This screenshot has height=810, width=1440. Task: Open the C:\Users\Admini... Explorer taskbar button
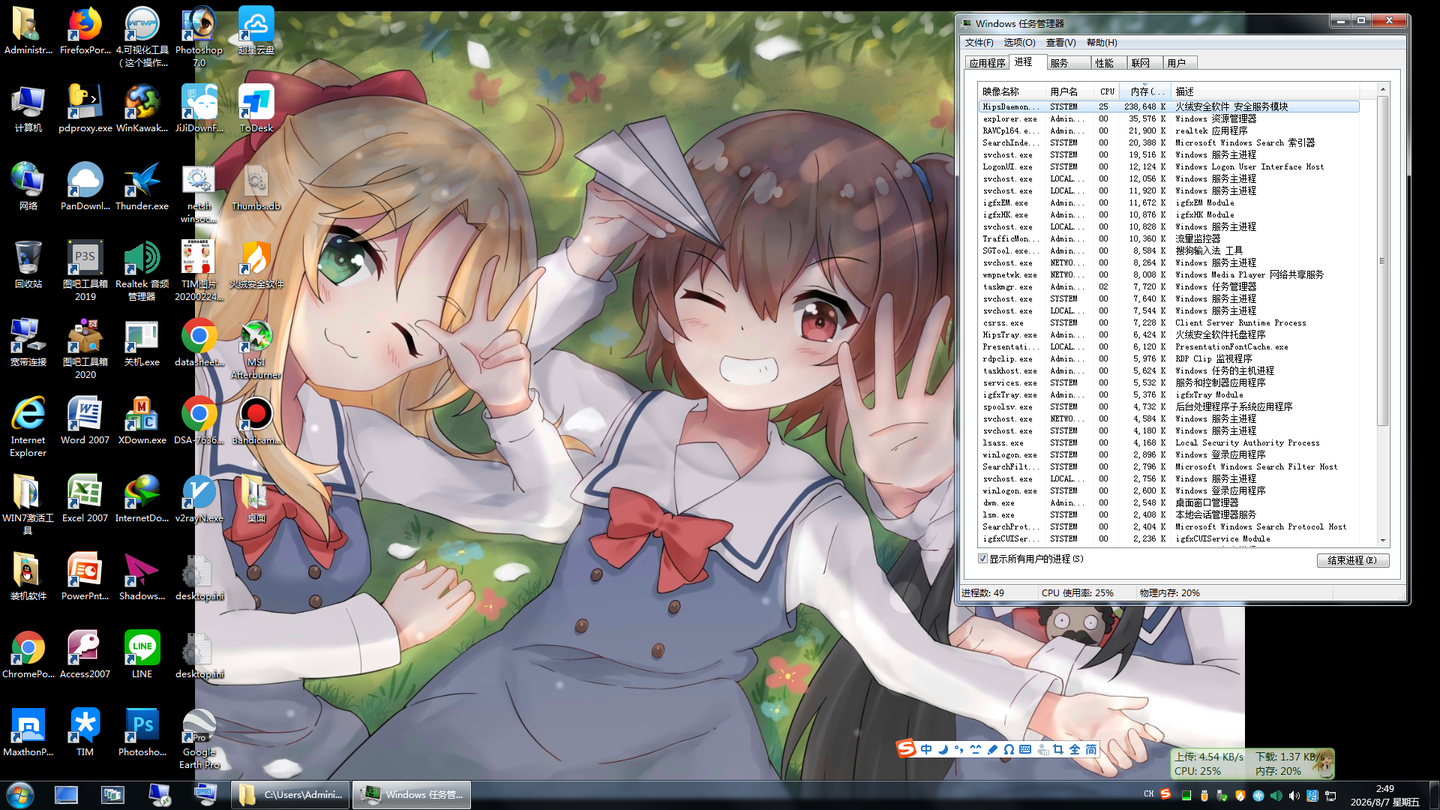coord(292,795)
